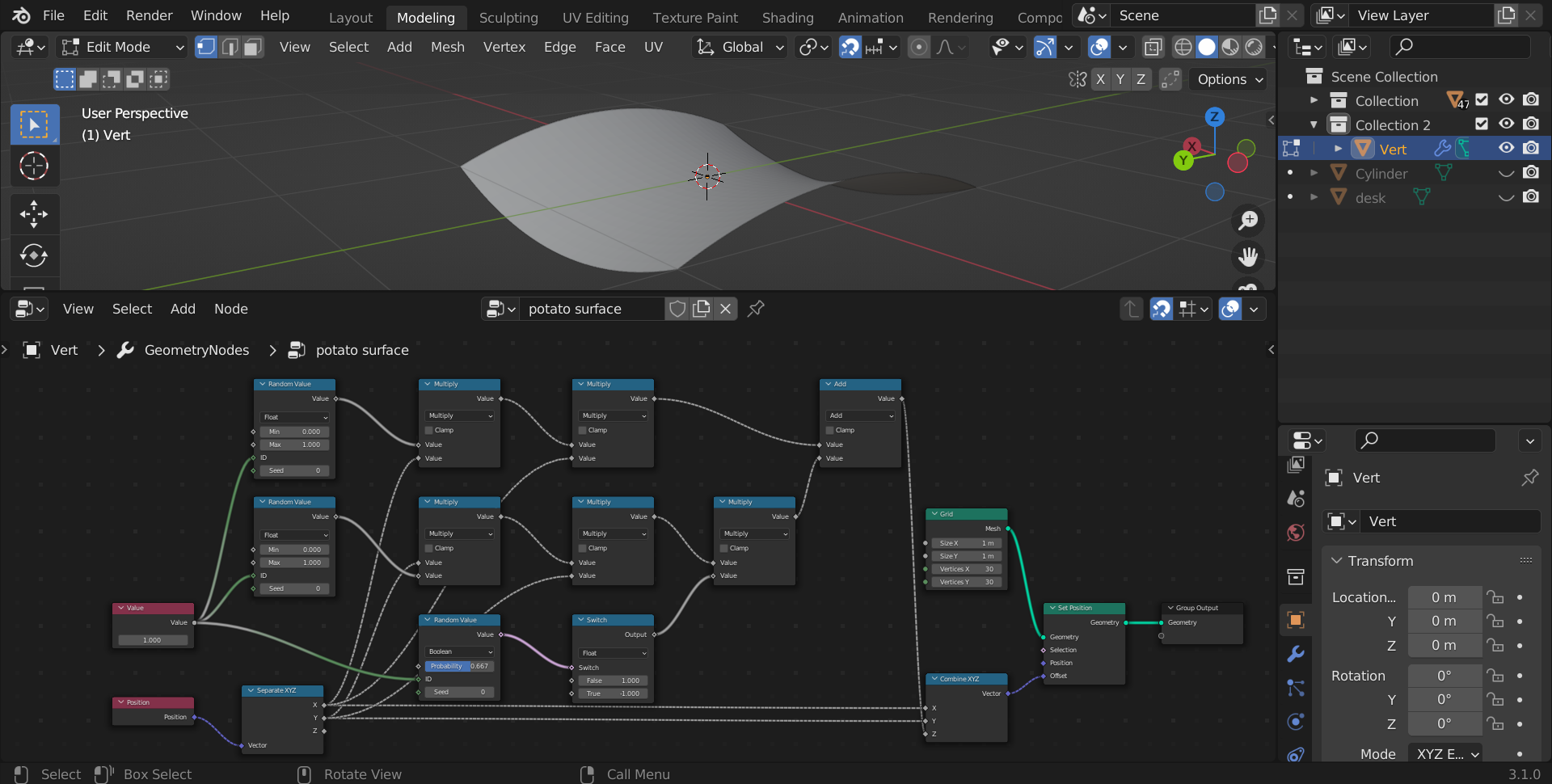This screenshot has width=1552, height=784.
Task: Select the Cursor tool in viewport toolbar
Action: click(34, 166)
